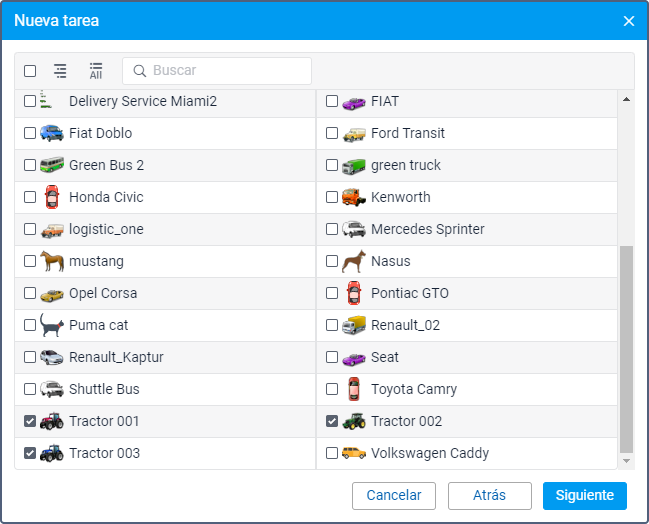Viewport: 649px width, 524px height.
Task: Deselect the Tractor 002 checkbox
Action: click(332, 421)
